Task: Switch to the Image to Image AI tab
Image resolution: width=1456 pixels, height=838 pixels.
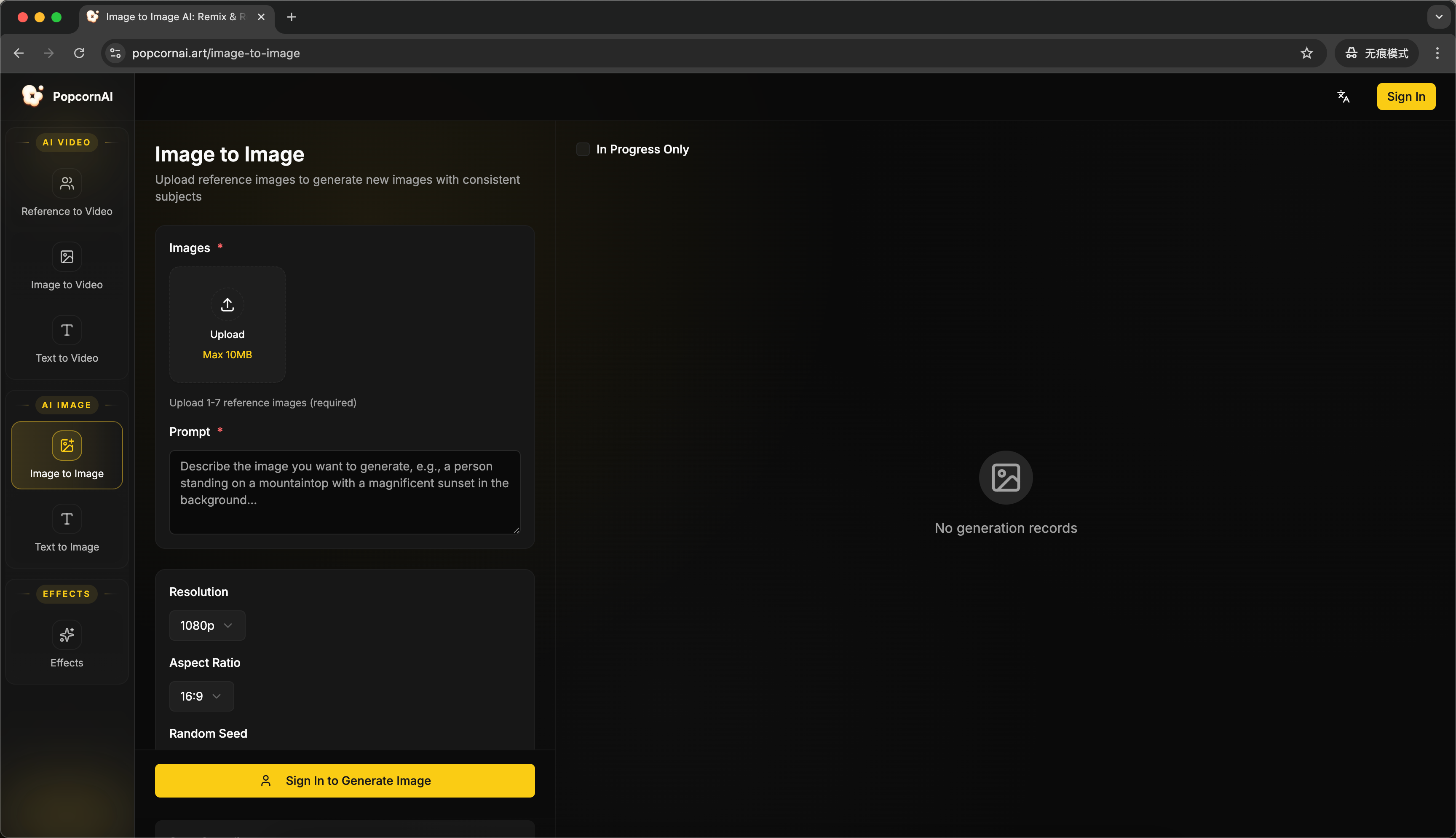Action: [172, 17]
